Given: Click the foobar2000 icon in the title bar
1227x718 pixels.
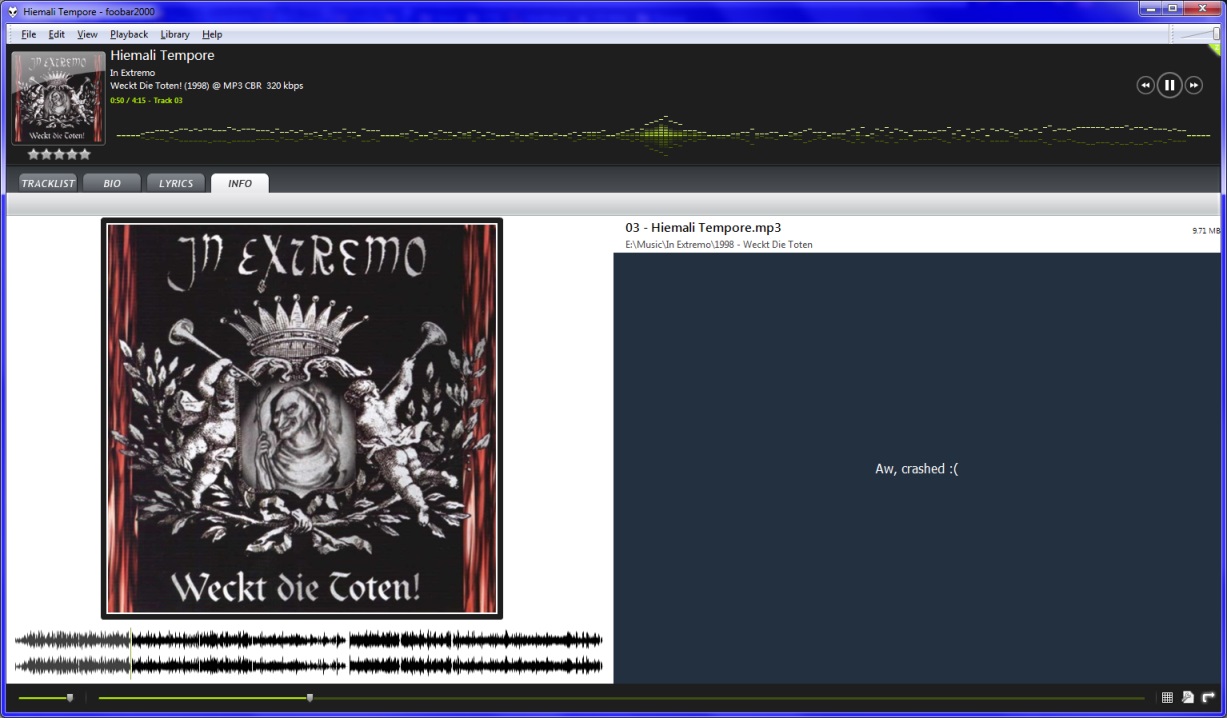Looking at the screenshot, I should [12, 10].
